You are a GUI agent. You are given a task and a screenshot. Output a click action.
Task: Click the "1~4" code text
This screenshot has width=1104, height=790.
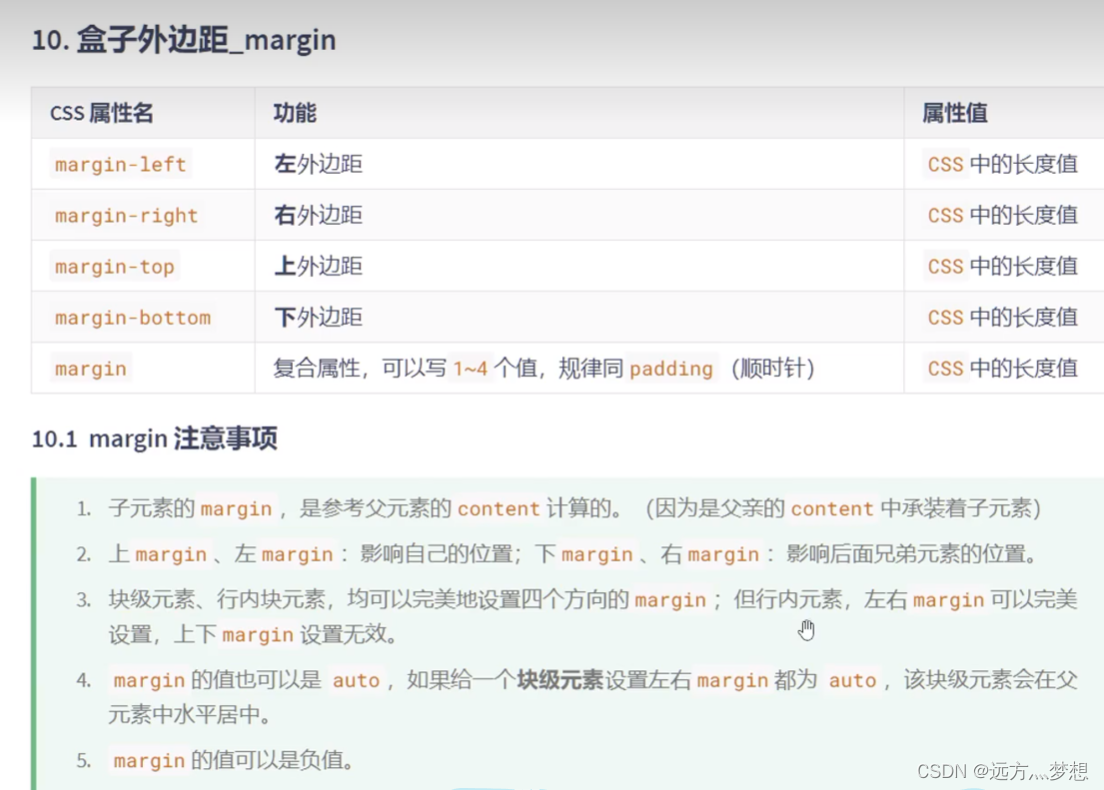coord(470,368)
